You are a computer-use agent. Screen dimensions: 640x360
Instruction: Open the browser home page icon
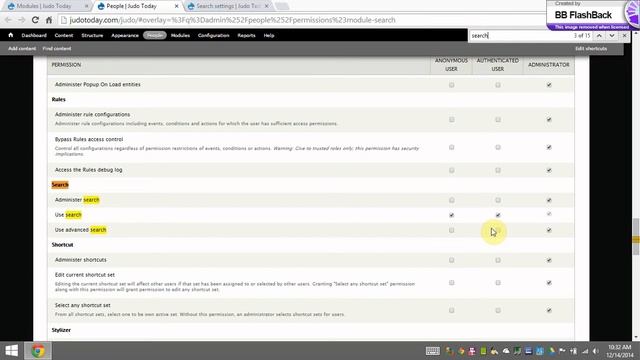(49, 20)
